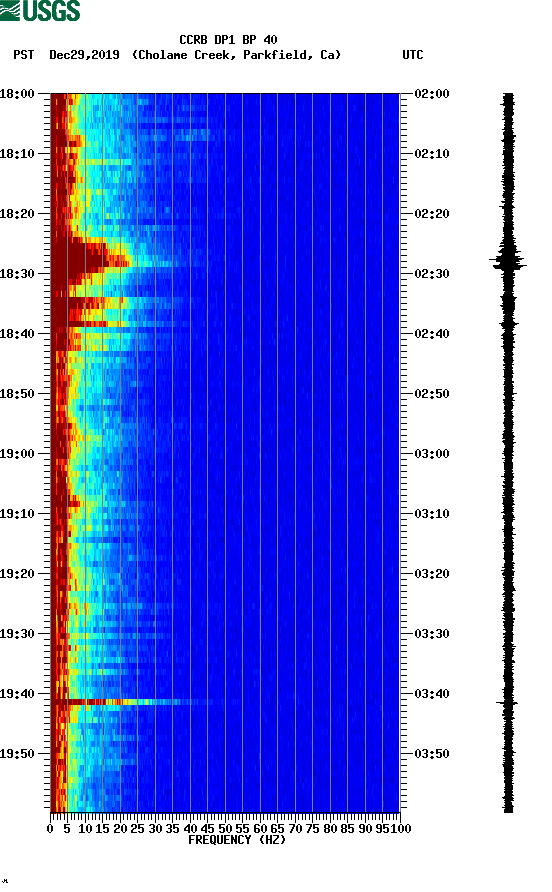Click the 'UTC' timezone label
The height and width of the screenshot is (892, 552).
(x=413, y=55)
